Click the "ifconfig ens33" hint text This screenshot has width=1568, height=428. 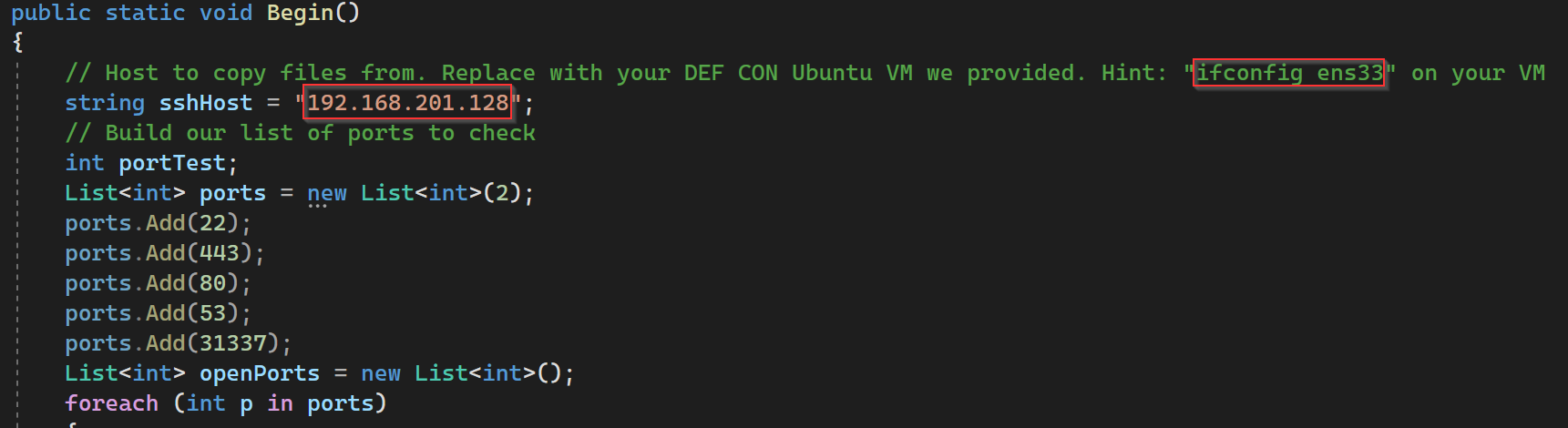pos(1288,73)
